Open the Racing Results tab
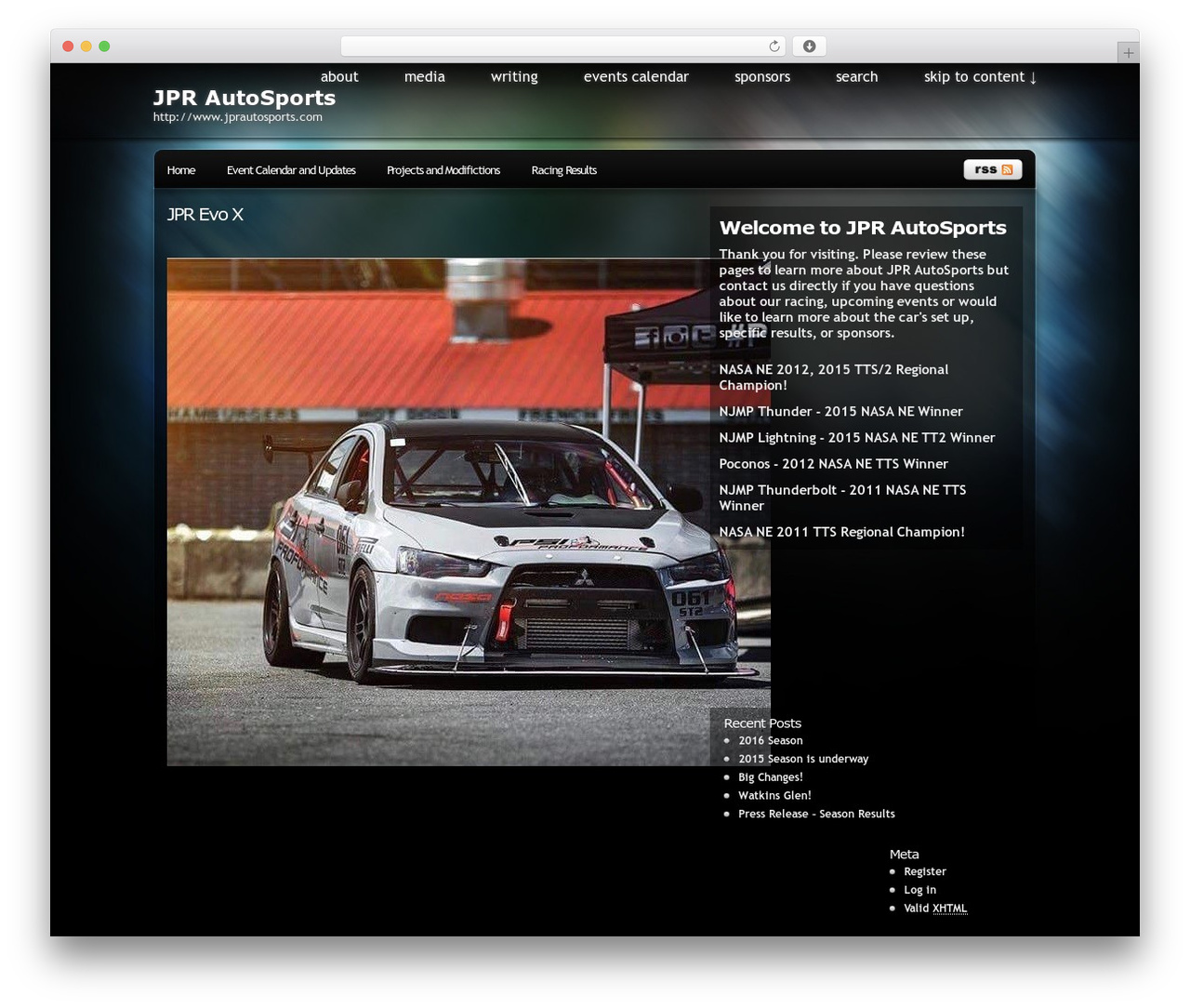 [564, 170]
